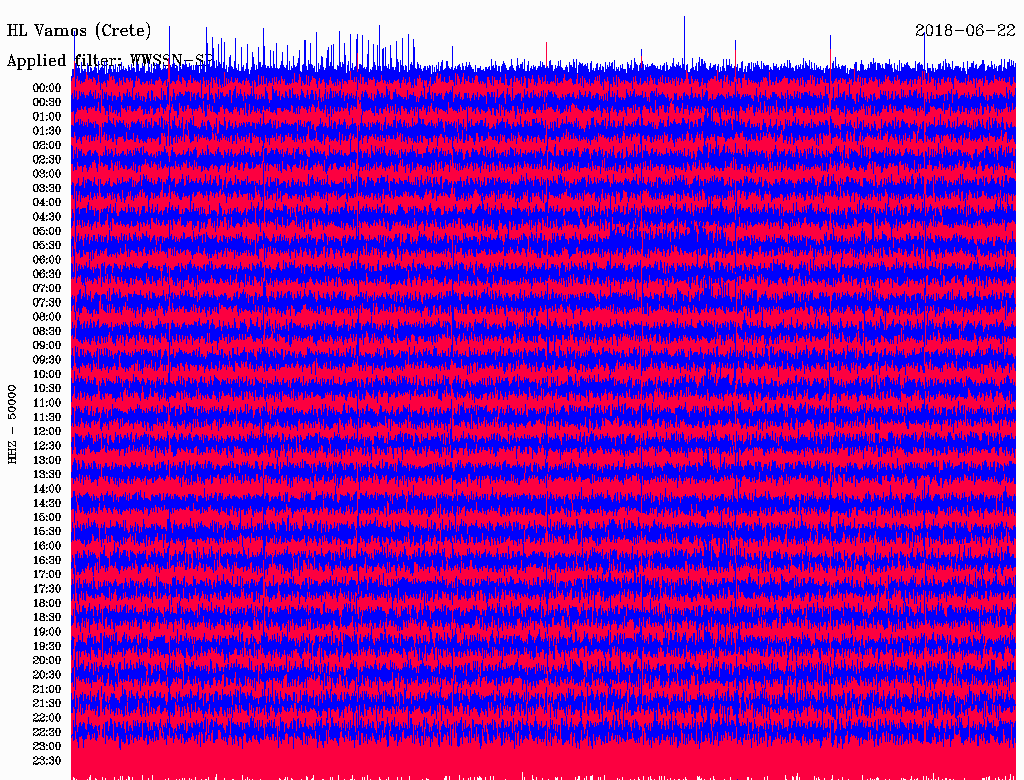Image resolution: width=1024 pixels, height=780 pixels.
Task: Select the 14:30 time row label
Action: 46,504
